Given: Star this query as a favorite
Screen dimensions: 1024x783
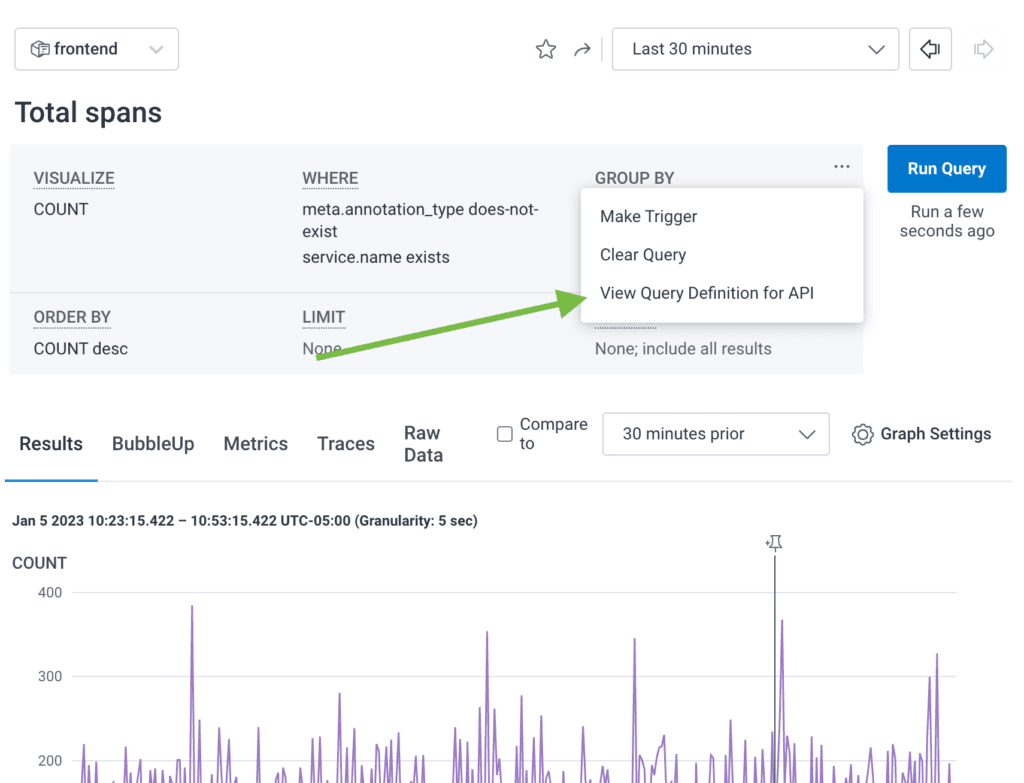Looking at the screenshot, I should point(545,49).
